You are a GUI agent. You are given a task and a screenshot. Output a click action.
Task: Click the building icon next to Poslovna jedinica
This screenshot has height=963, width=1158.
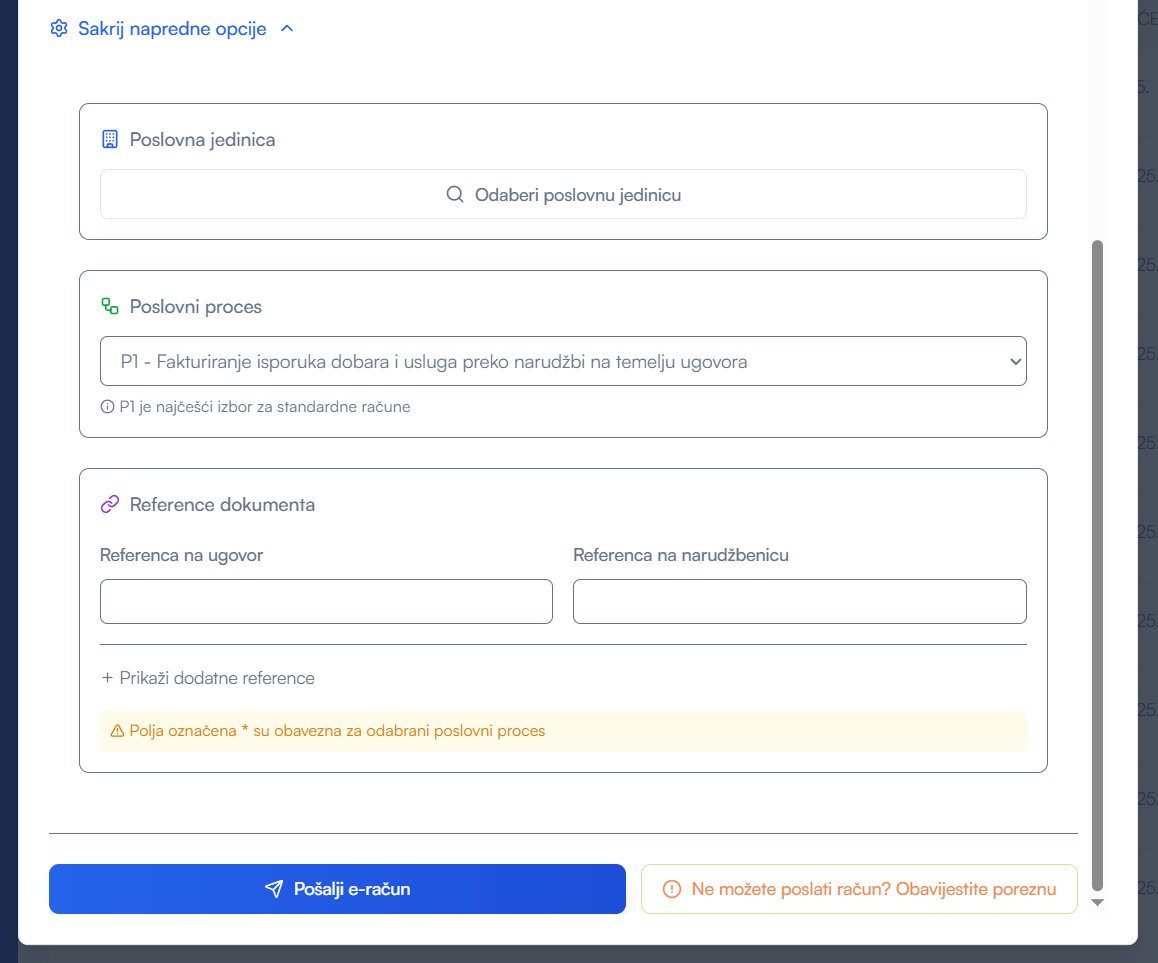coord(110,140)
